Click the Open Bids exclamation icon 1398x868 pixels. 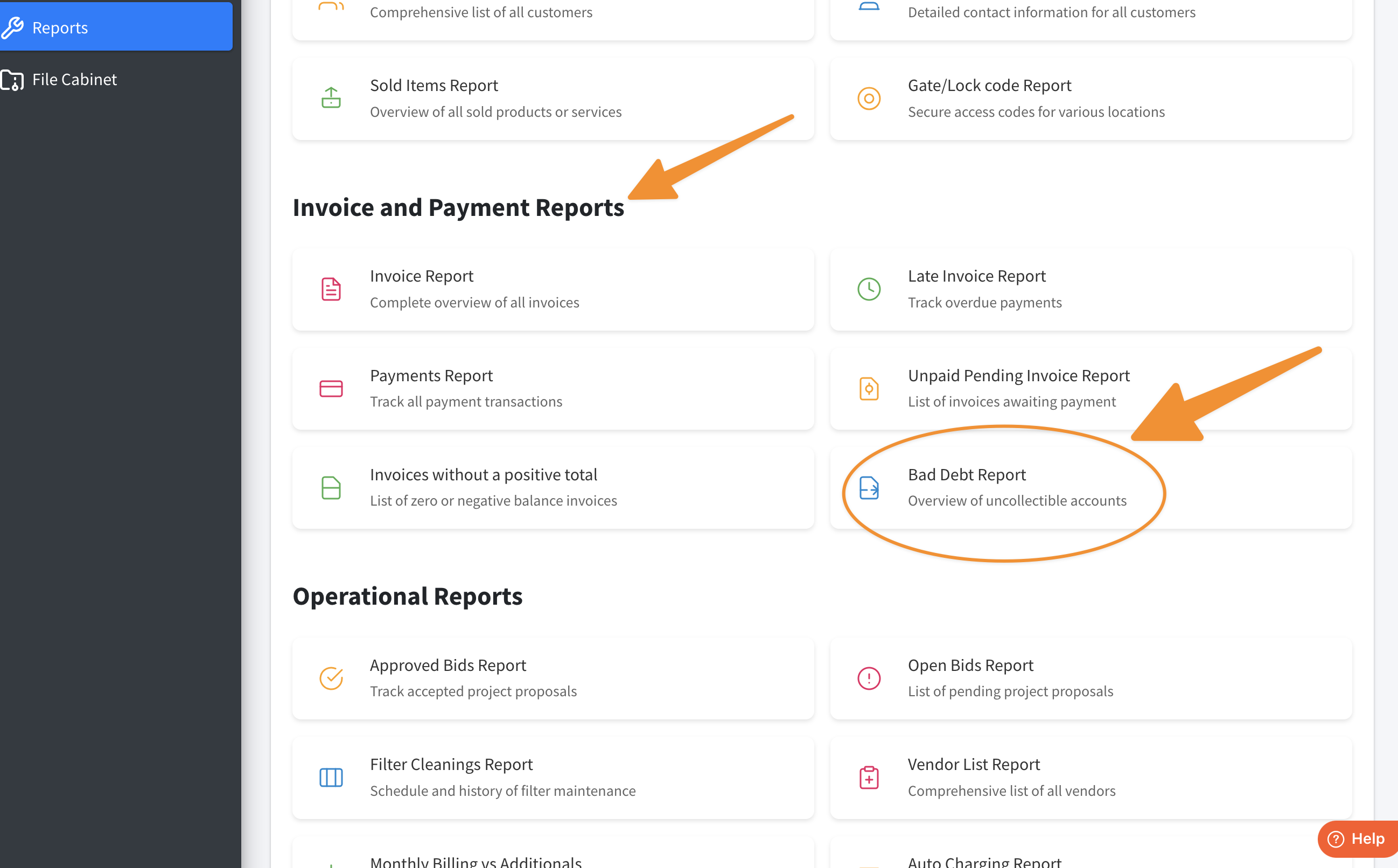pos(869,678)
